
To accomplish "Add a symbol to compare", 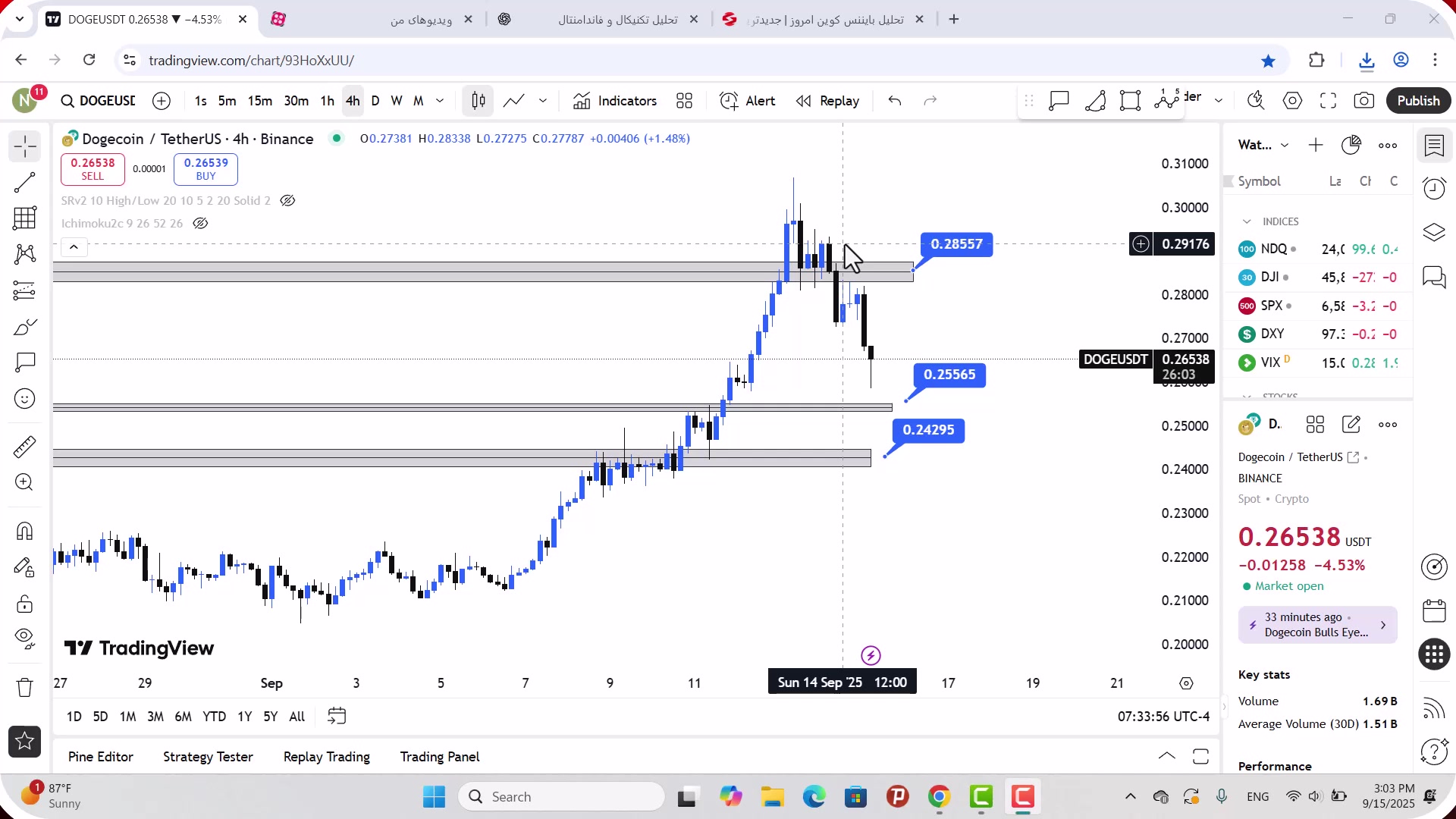I will 162,101.
